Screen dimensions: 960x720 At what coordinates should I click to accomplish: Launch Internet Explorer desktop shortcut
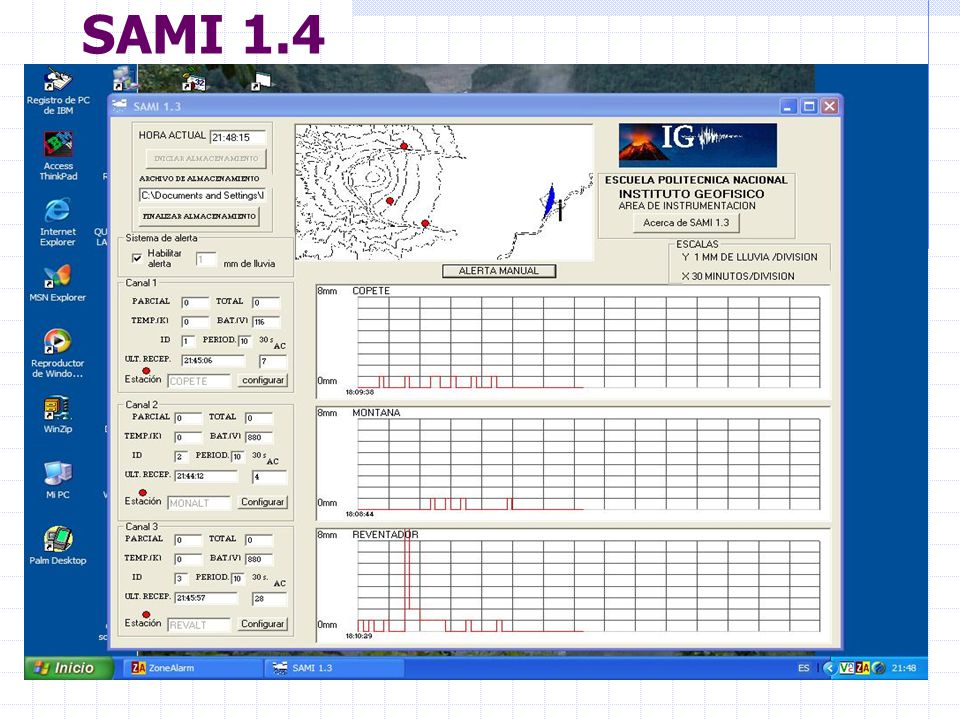[x=58, y=222]
